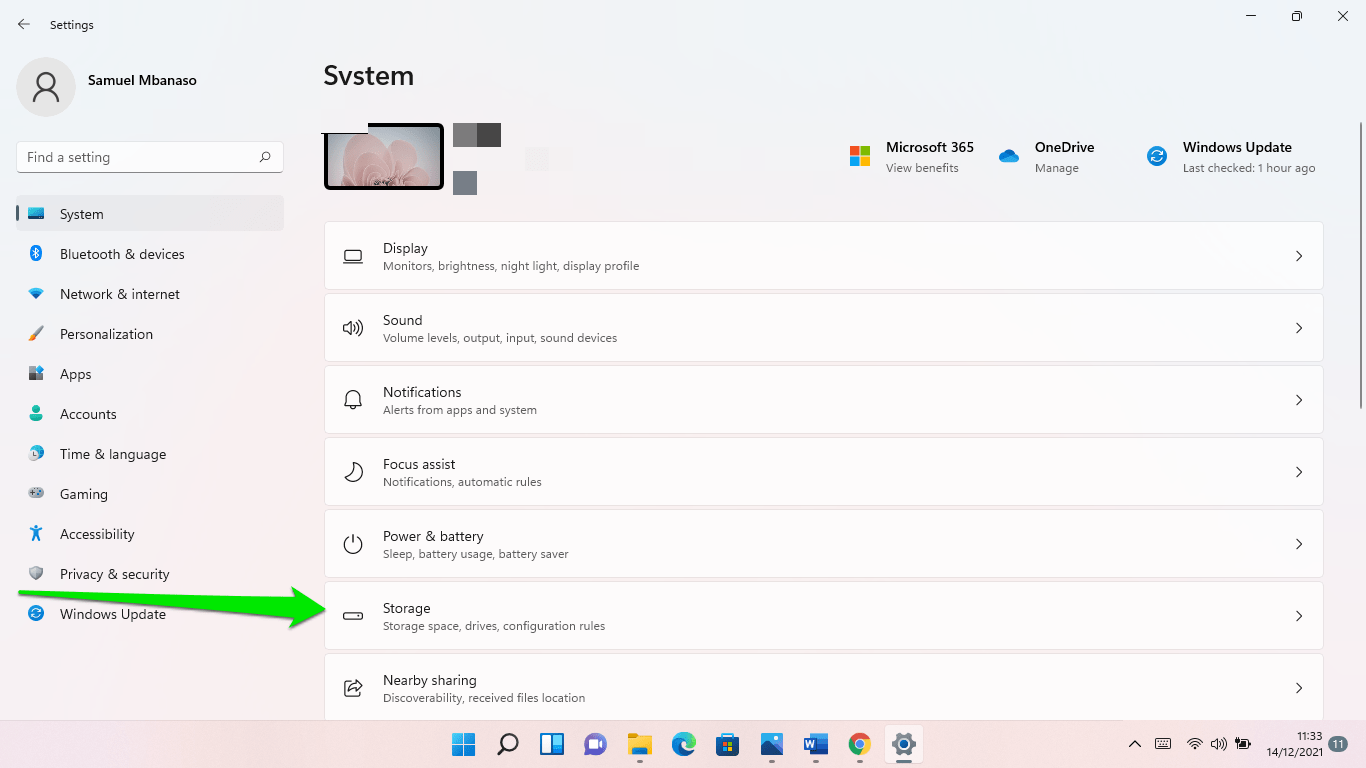Expand the Power & battery chevron
Viewport: 1366px width, 768px height.
coord(1299,544)
